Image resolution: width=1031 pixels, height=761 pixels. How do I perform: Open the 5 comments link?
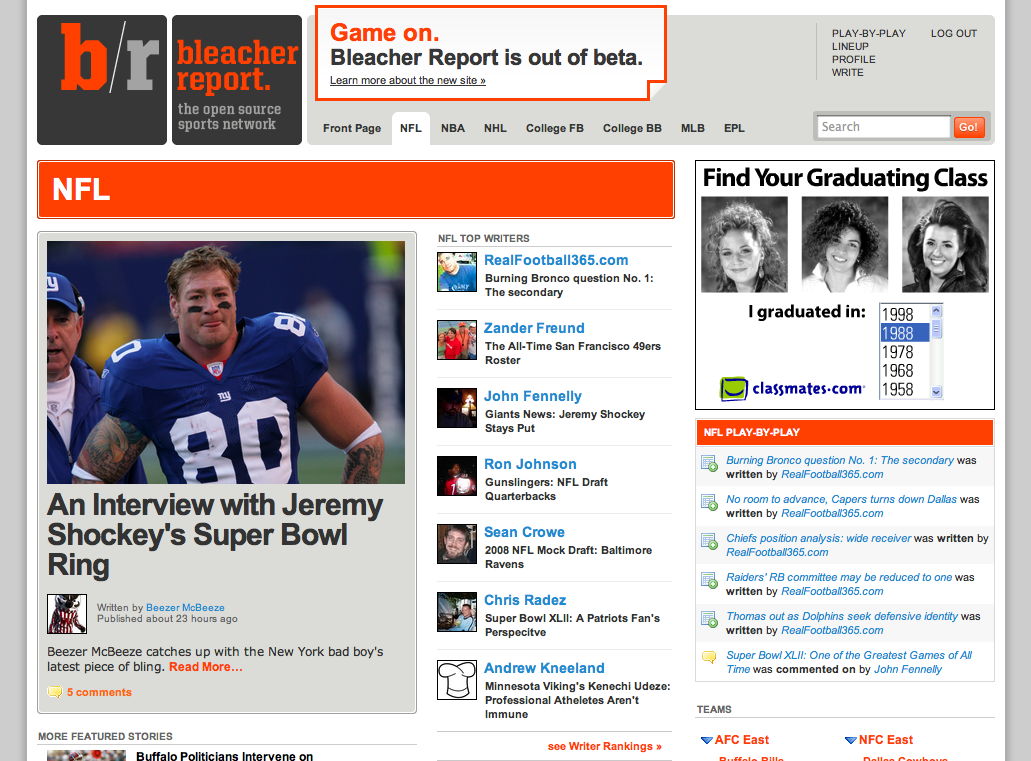(99, 692)
